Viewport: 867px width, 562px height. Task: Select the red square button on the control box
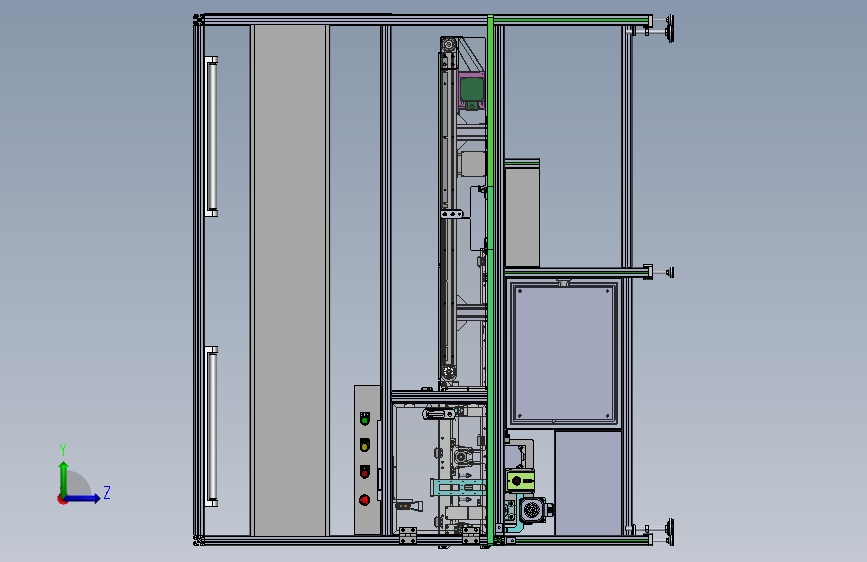(x=364, y=472)
